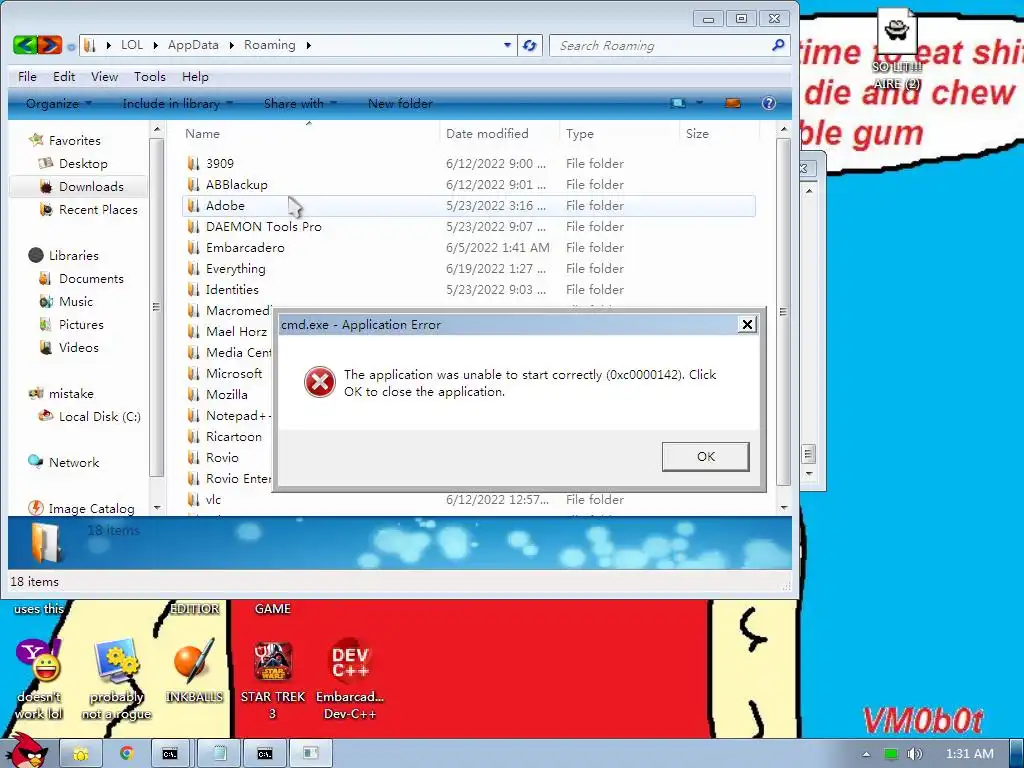Open the Yahoo Messenger desktop icon
Screen dimensions: 1024x768
39,679
